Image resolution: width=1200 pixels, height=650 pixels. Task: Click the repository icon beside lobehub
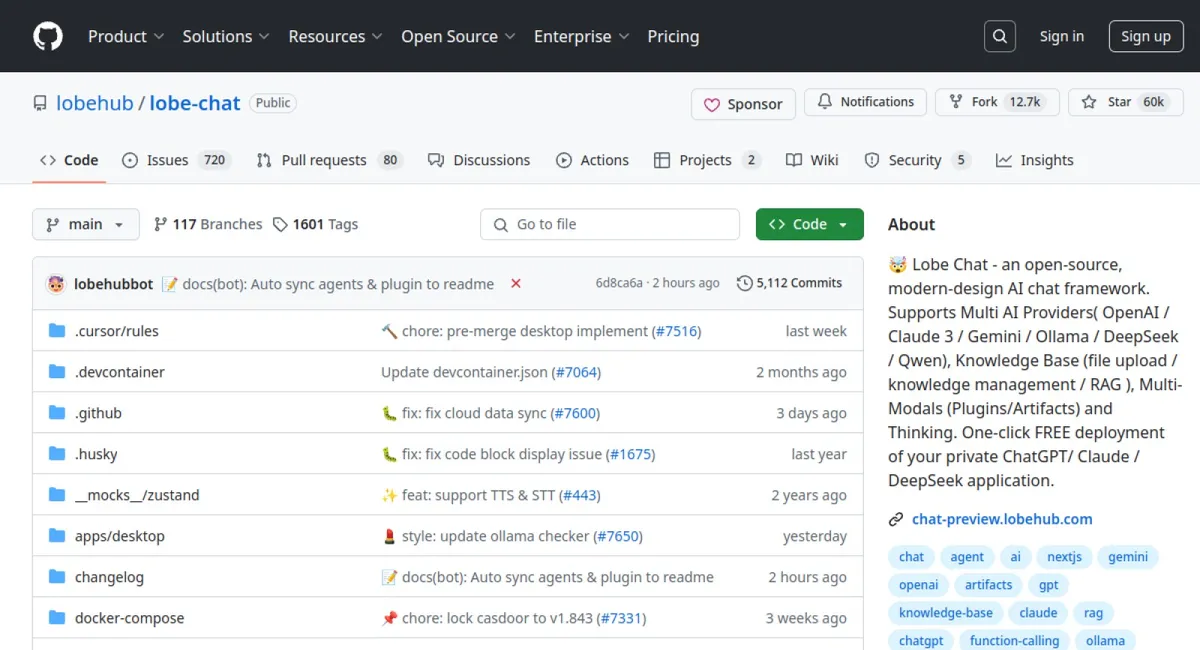coord(40,103)
